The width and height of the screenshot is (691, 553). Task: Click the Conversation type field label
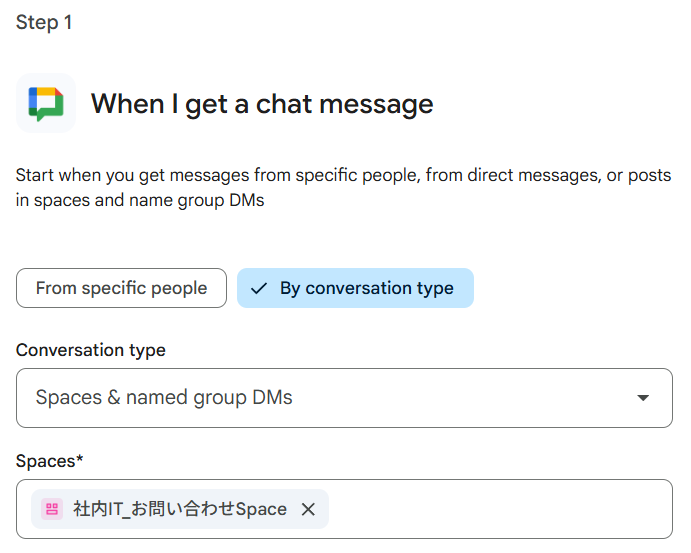(x=91, y=350)
